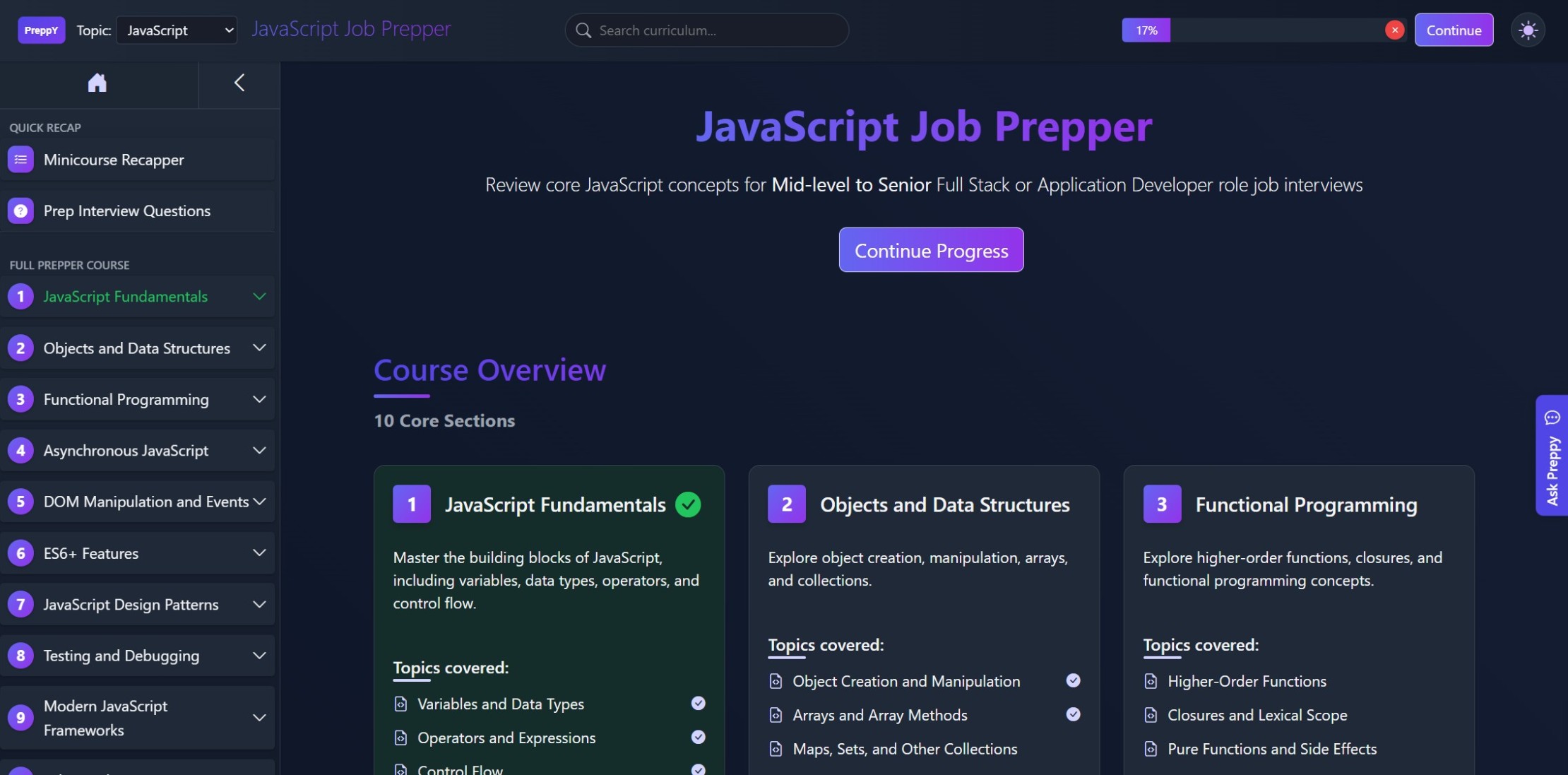Open JavaScript Design Patterns in the sidebar
1568x775 pixels.
point(129,604)
